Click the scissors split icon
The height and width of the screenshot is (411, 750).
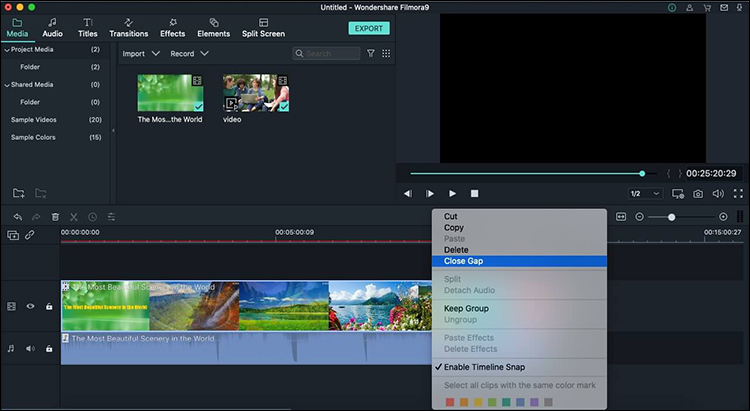coord(74,217)
